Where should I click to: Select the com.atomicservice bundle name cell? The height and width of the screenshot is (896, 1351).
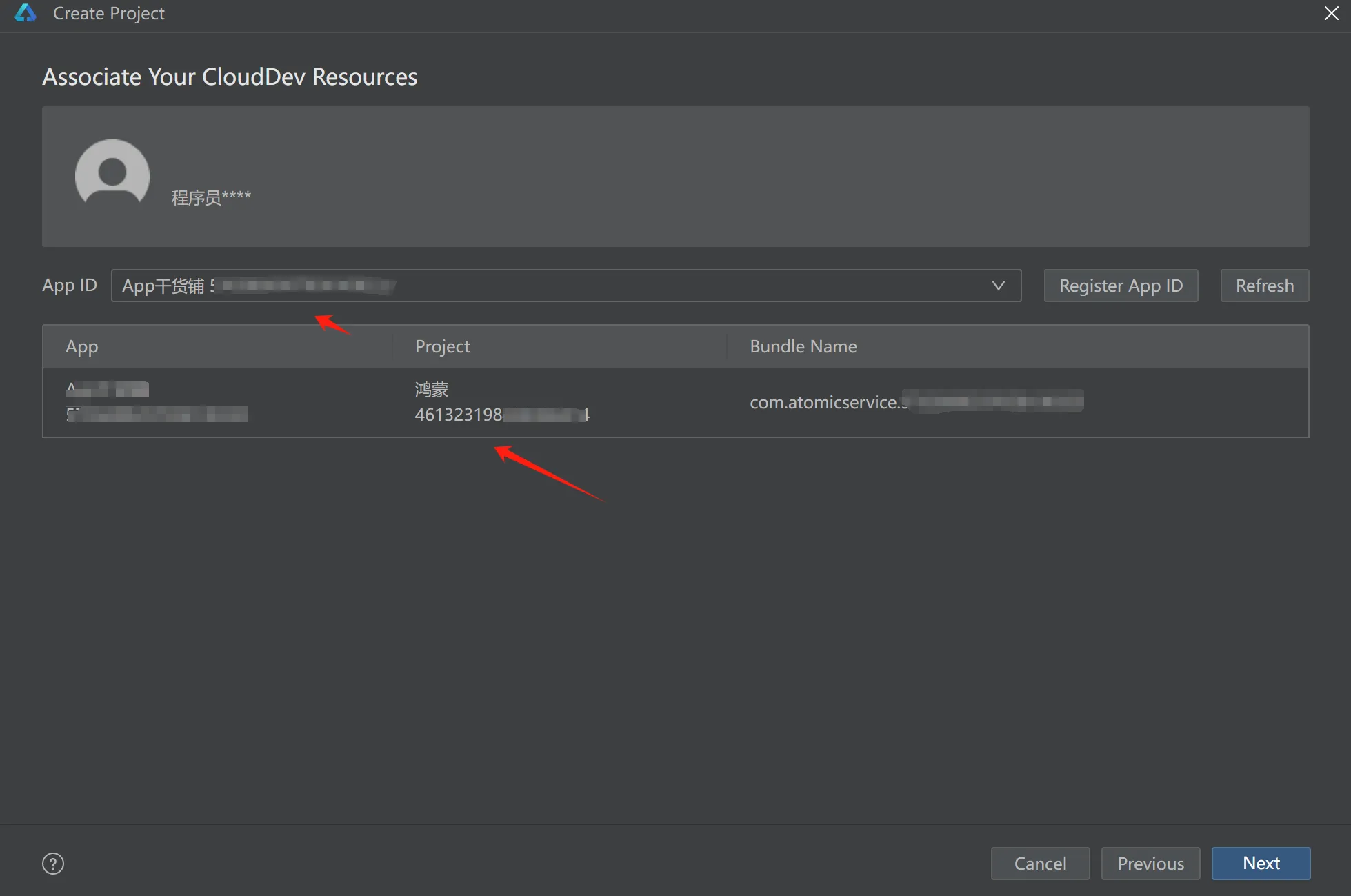[917, 401]
